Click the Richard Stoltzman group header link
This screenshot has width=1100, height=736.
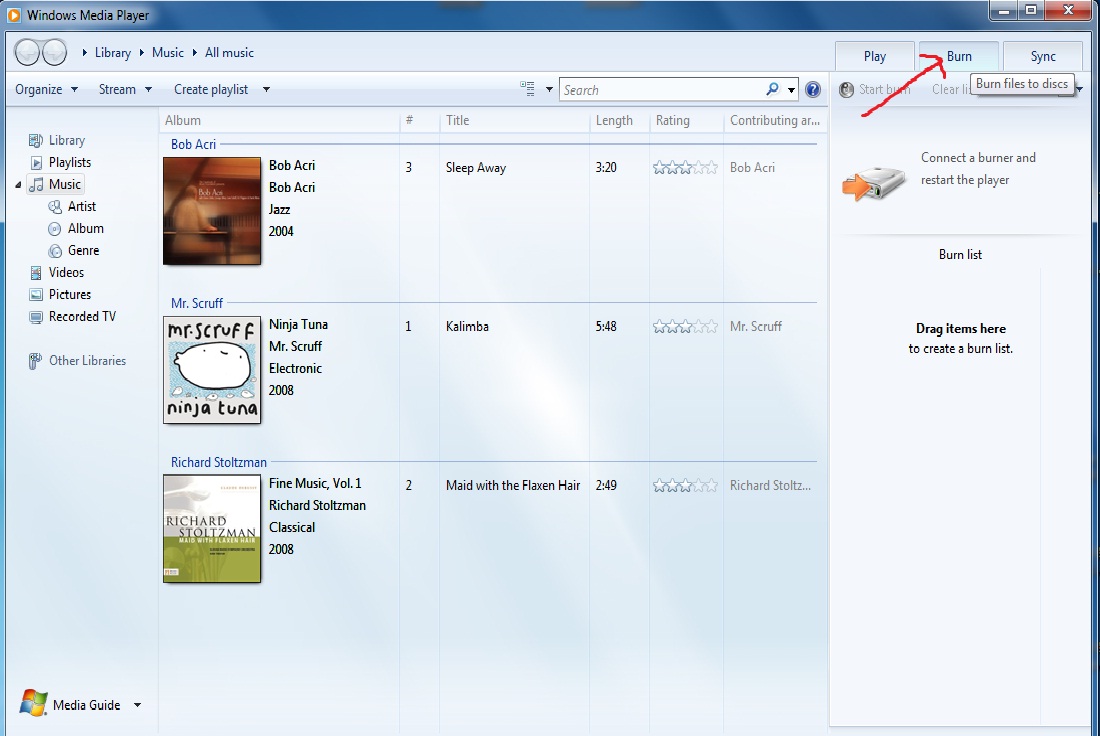[x=219, y=462]
